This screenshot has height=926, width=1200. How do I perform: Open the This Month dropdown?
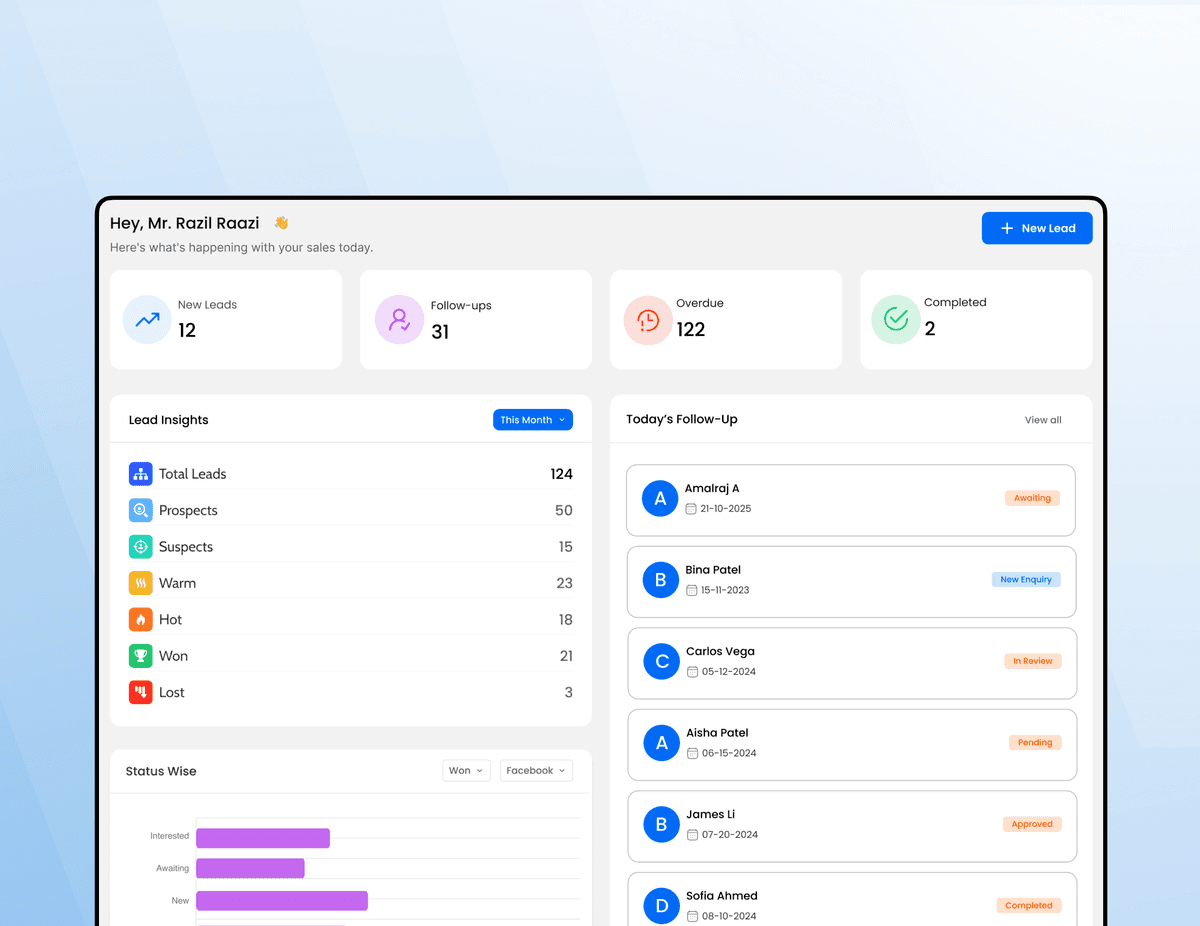coord(533,420)
